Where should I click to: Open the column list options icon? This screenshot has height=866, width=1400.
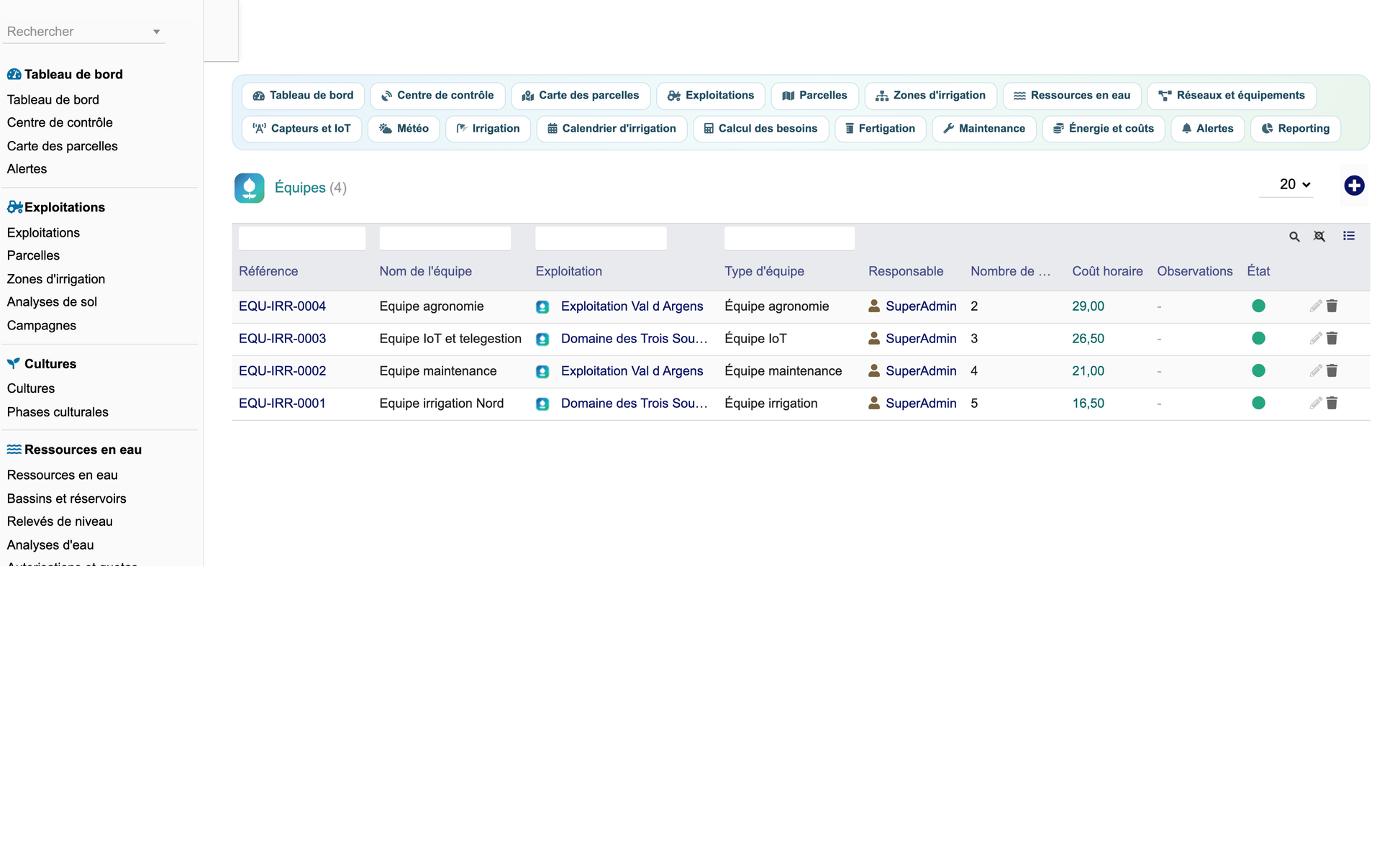click(1349, 236)
